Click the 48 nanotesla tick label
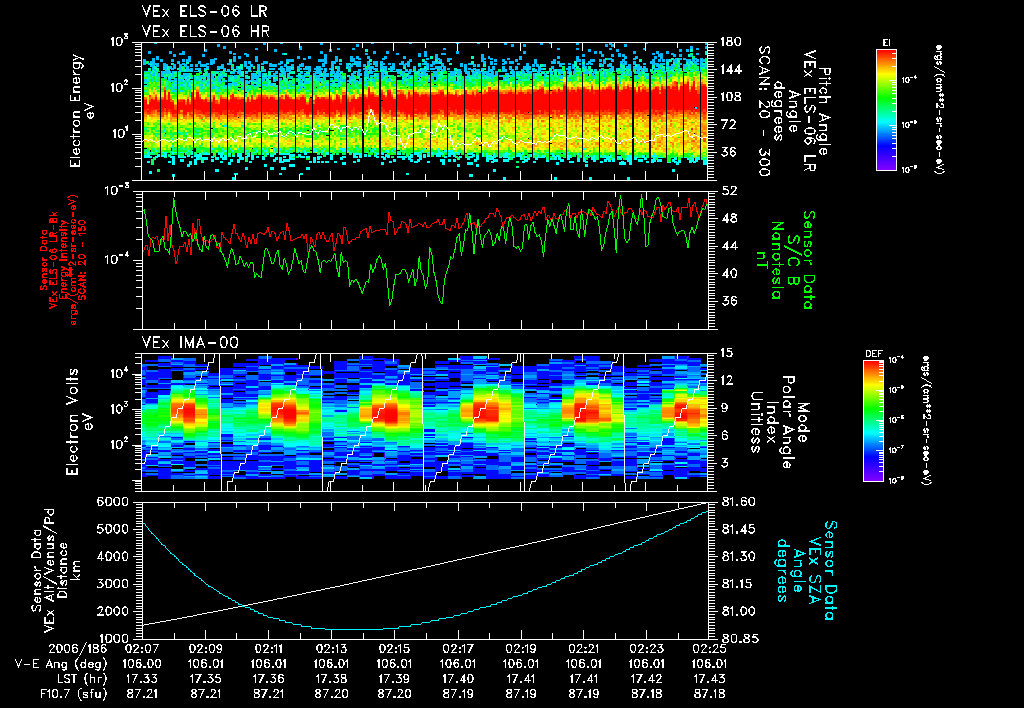The image size is (1024, 708). click(x=728, y=218)
